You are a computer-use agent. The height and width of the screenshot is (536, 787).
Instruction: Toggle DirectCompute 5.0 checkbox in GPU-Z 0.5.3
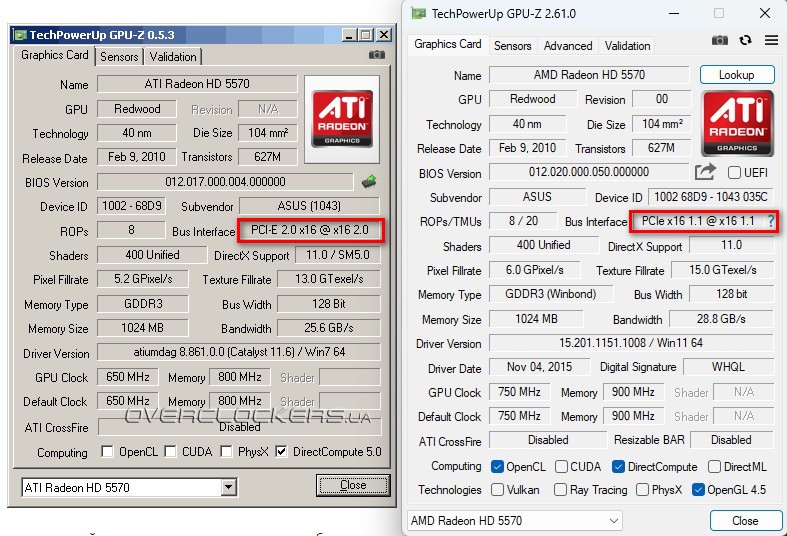click(281, 451)
